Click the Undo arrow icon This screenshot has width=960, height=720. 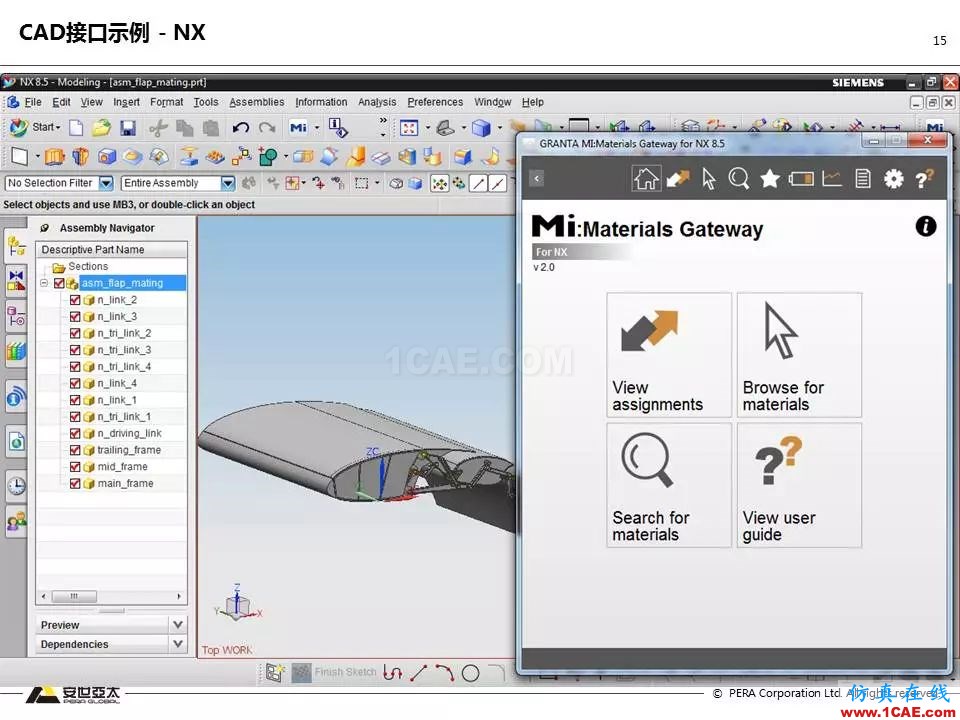click(x=241, y=127)
